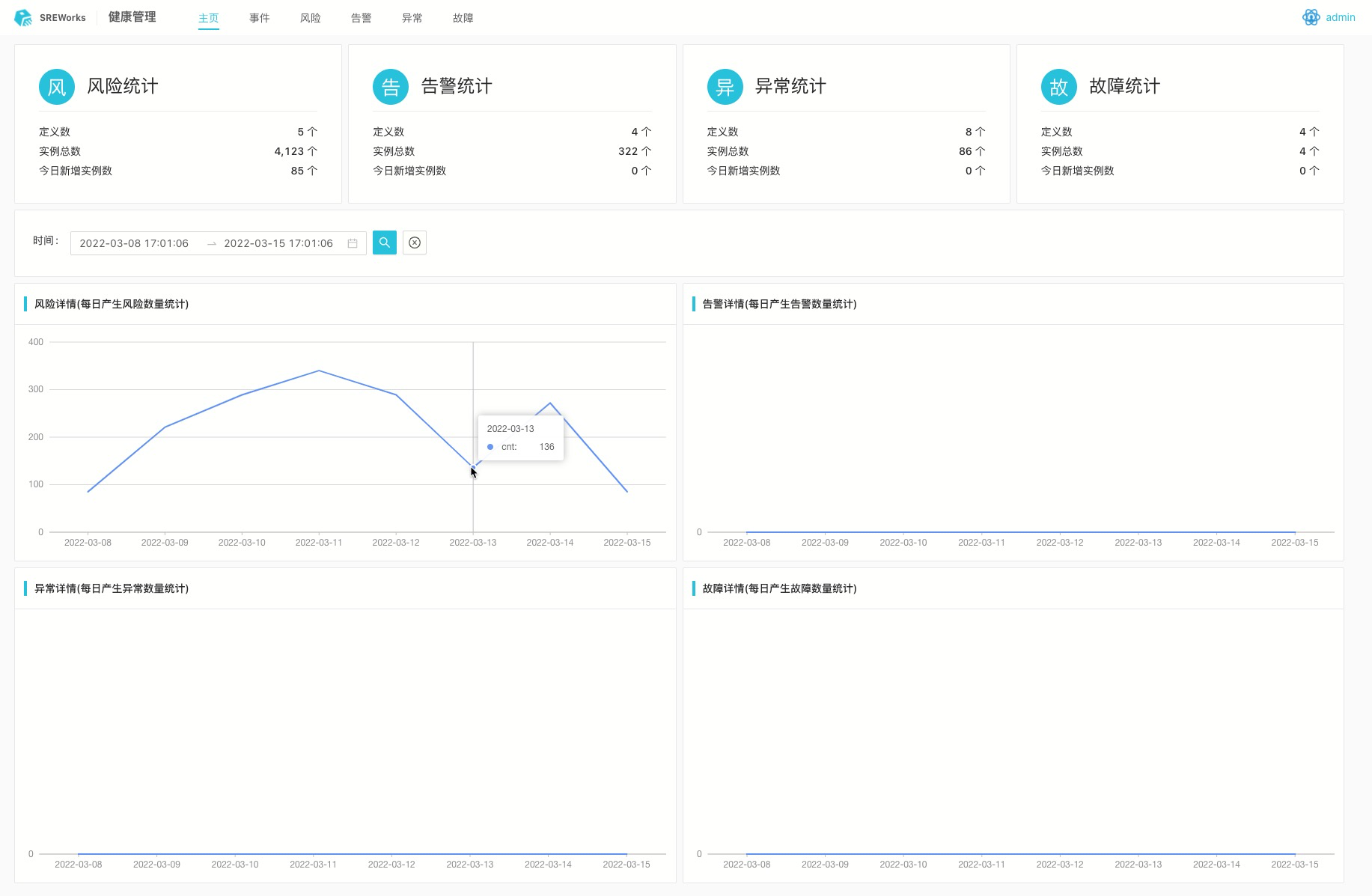Go to the 告警 tab
Viewport: 1372px width, 896px height.
(361, 18)
